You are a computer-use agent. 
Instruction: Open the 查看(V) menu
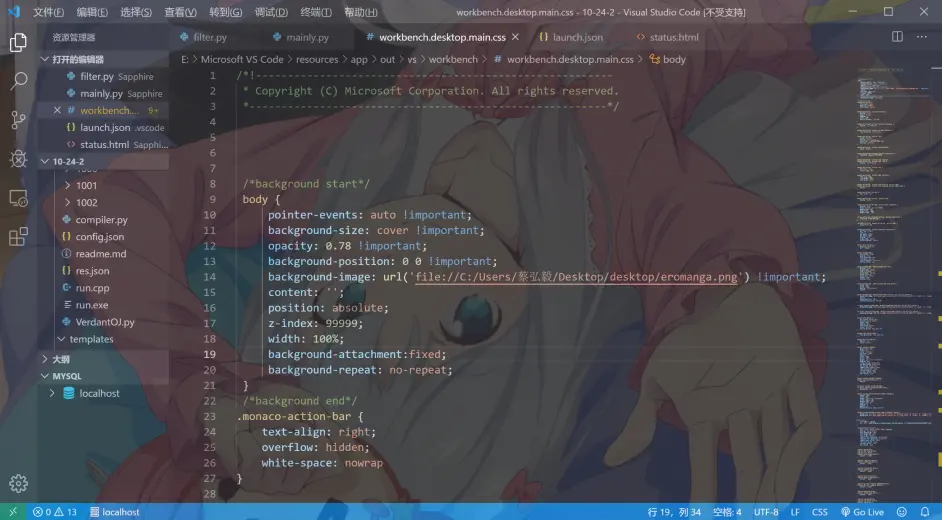click(x=180, y=12)
